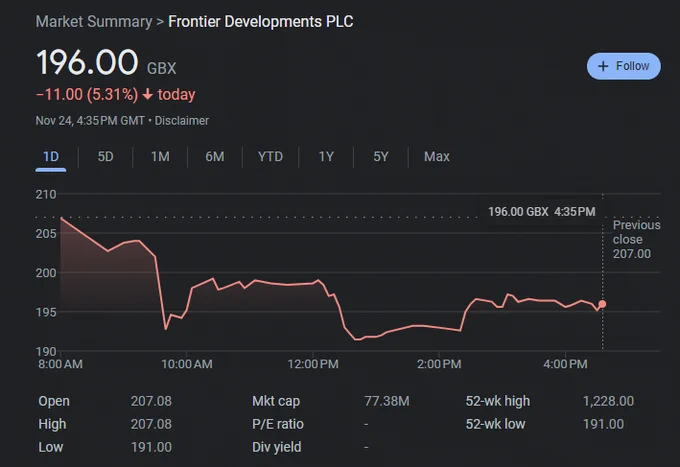Click the Previous close 207.00 label
Viewport: 680px width, 467px height.
[x=636, y=239]
